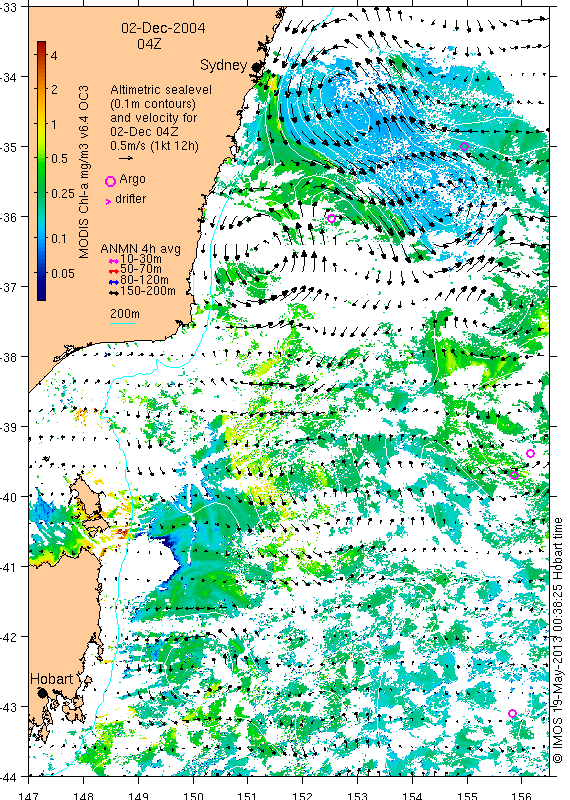Click the color bar value '0.1'
Viewport: 570px width, 800px height.
(60, 239)
